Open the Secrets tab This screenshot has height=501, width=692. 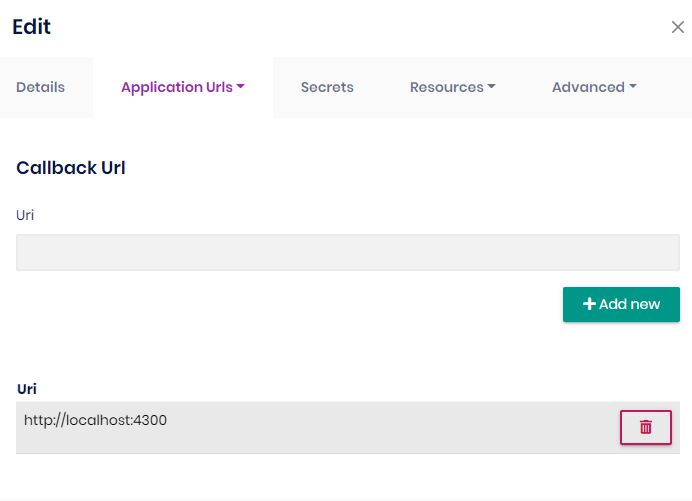[327, 87]
